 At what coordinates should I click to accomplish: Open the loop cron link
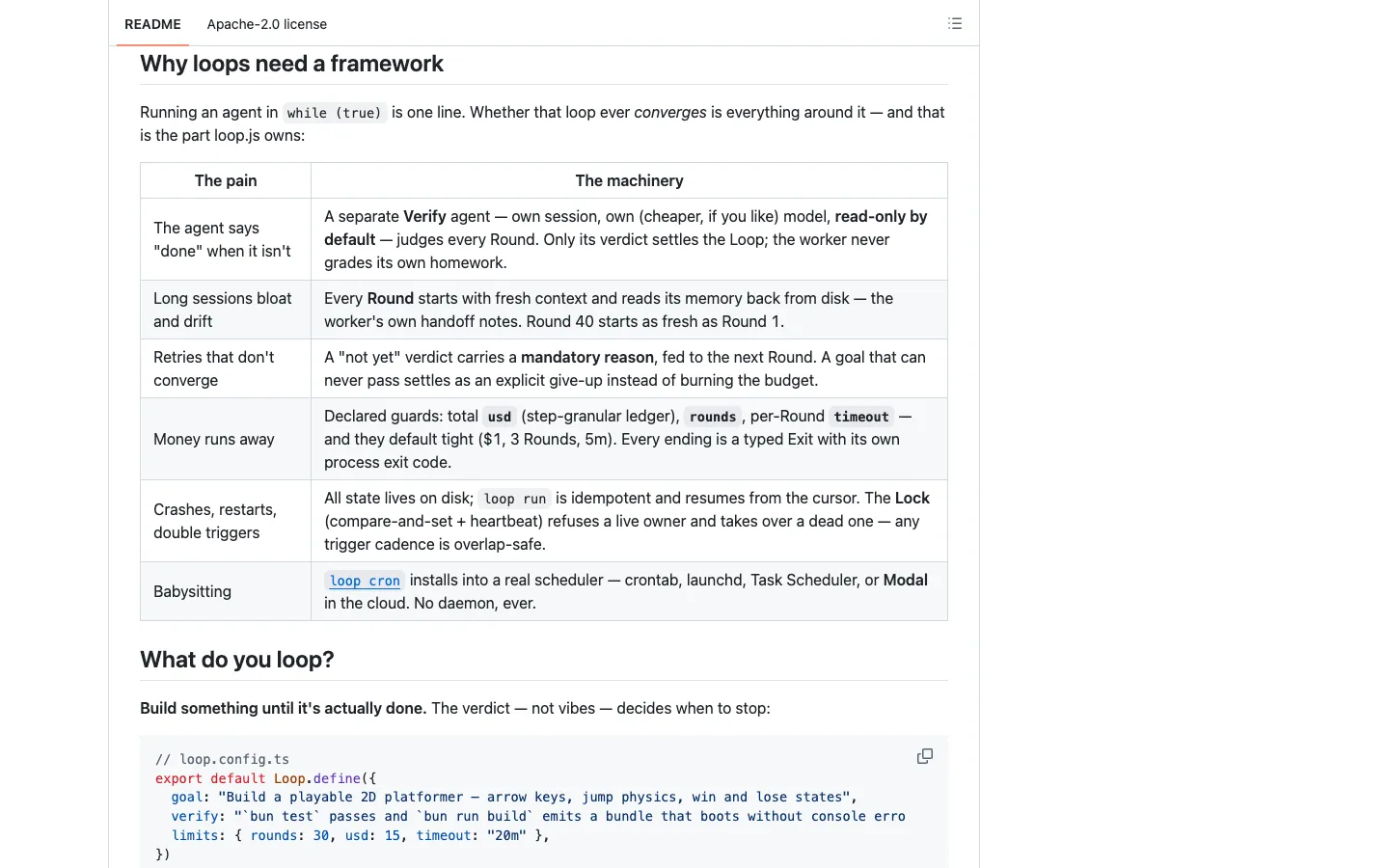pyautogui.click(x=365, y=581)
